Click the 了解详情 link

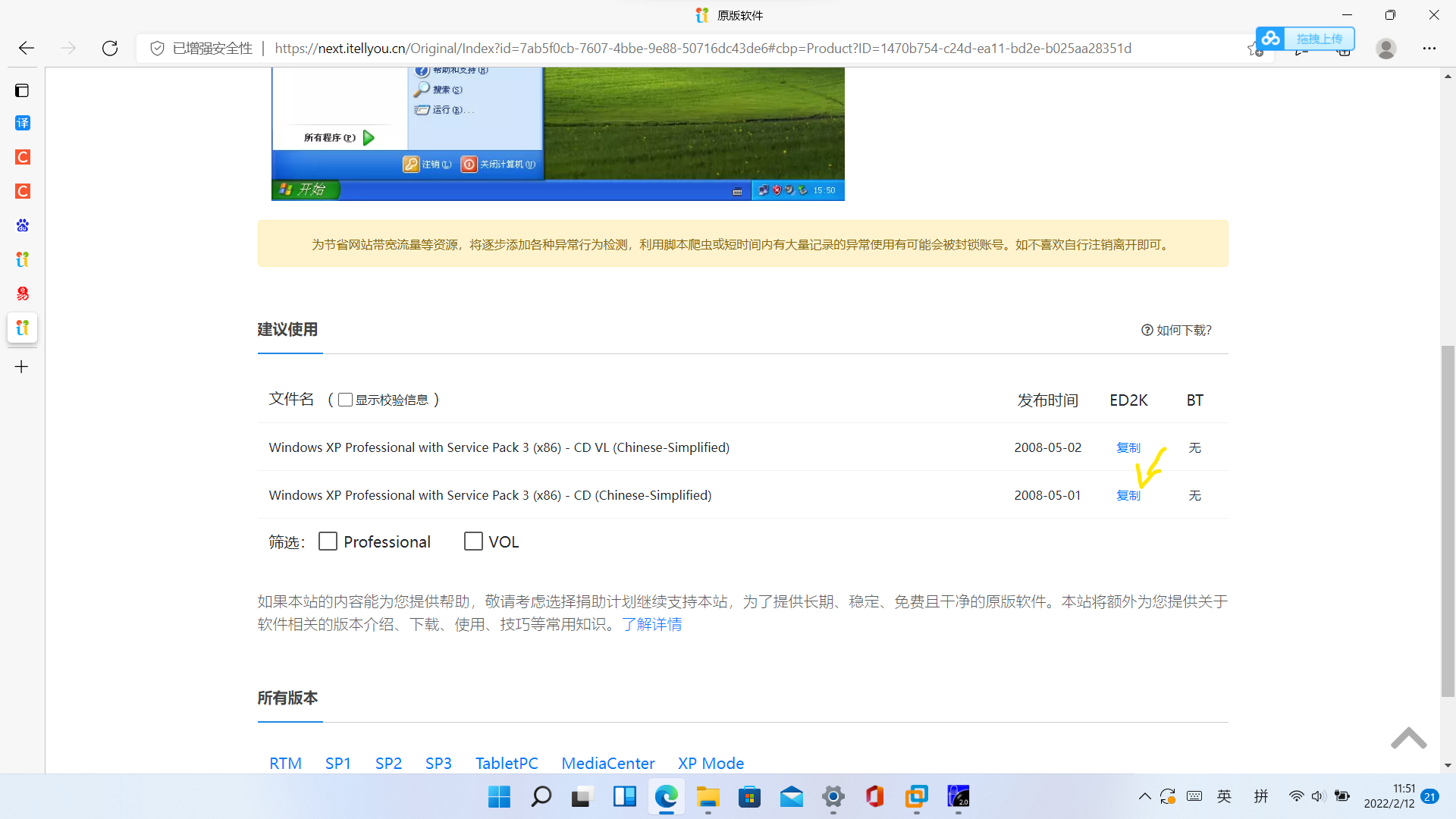tap(651, 624)
